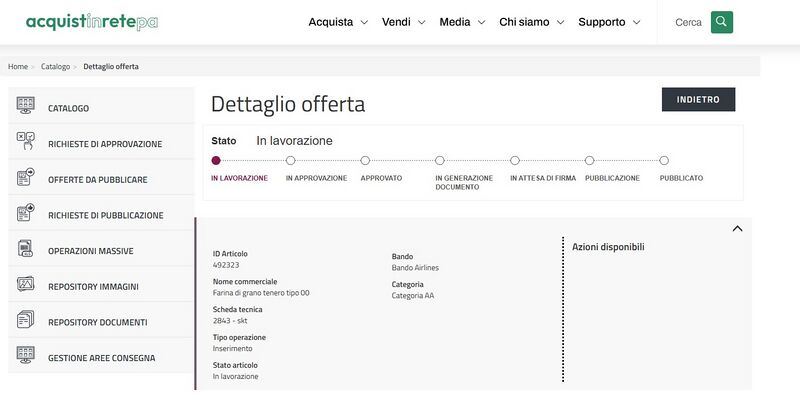Click the Operazioni massive icon

pos(26,248)
